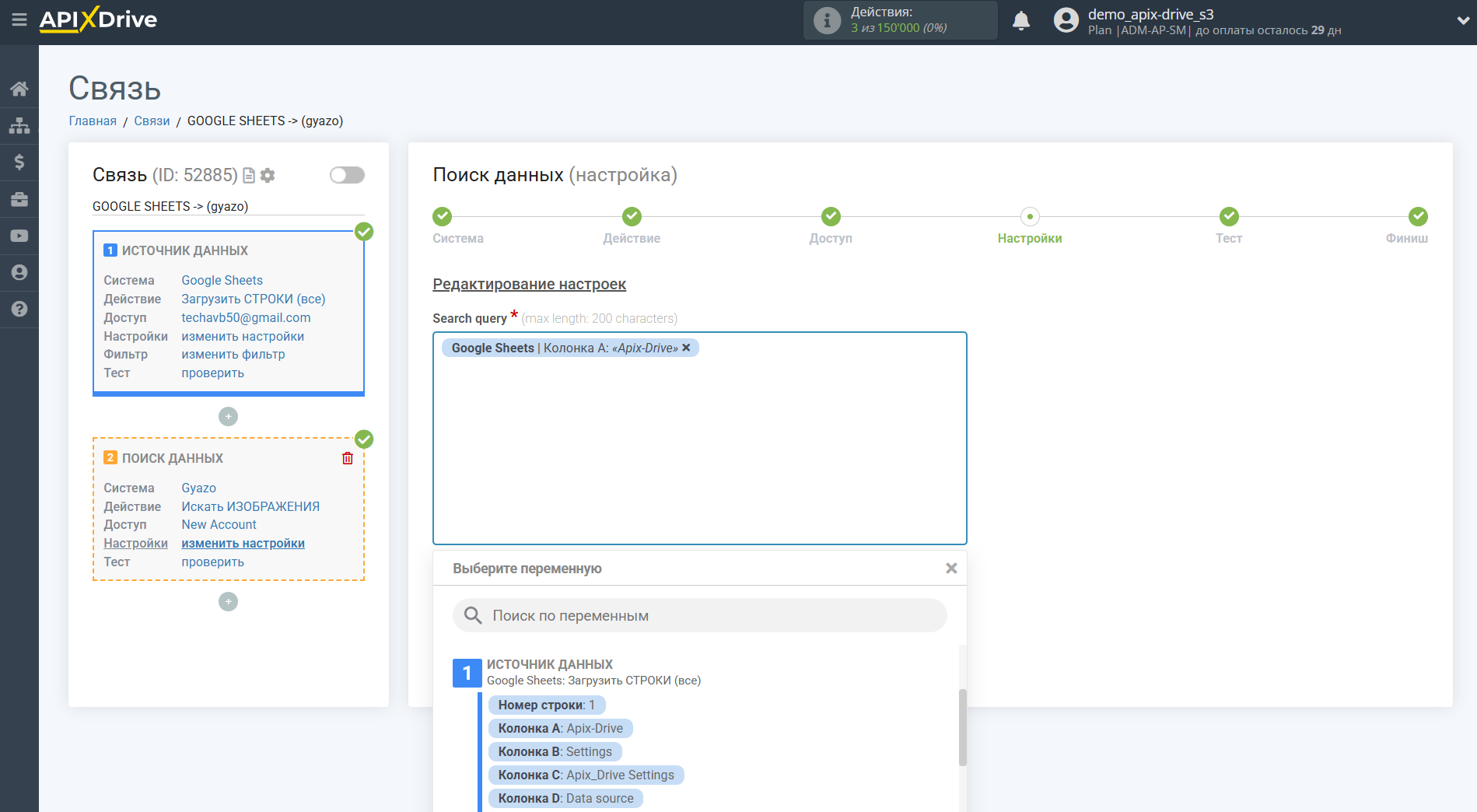Add a block below the data search step
1477x812 pixels.
[228, 602]
